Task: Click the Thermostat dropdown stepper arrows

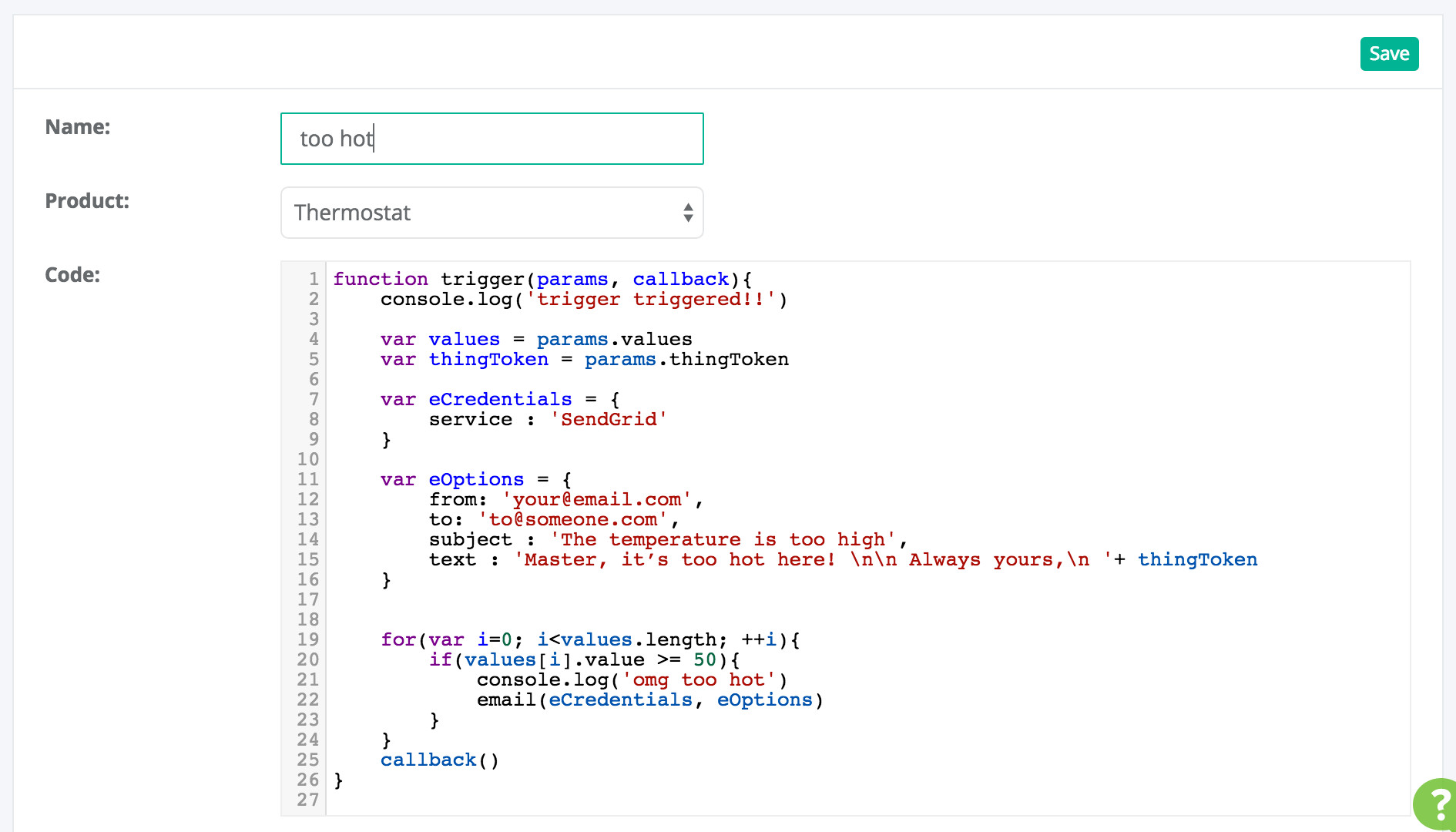Action: pos(688,213)
